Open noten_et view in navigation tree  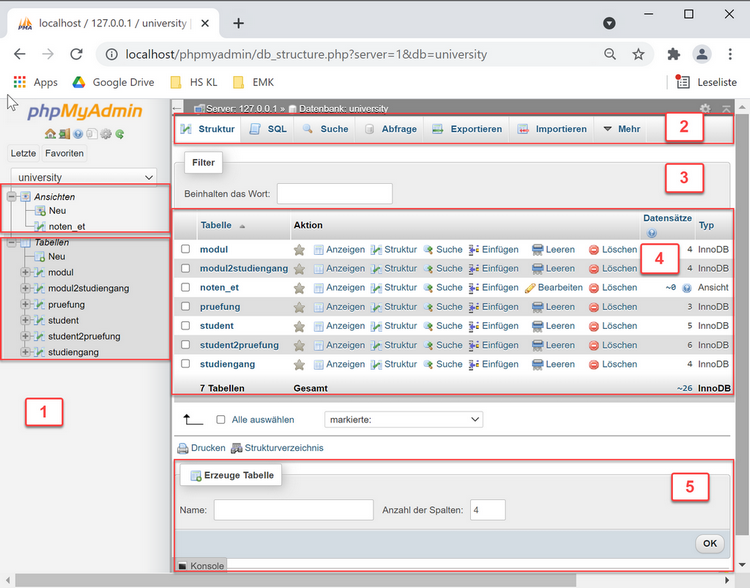[66, 226]
